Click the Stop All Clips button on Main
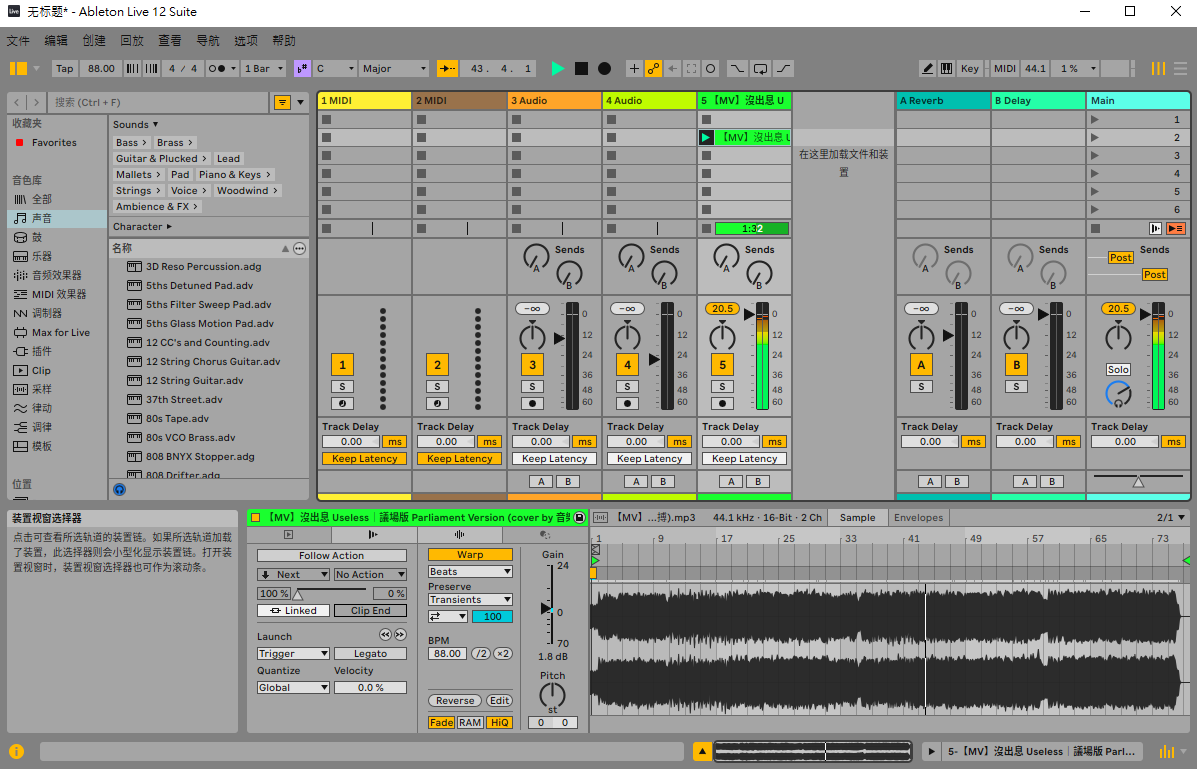The height and width of the screenshot is (769, 1197). coord(1095,228)
